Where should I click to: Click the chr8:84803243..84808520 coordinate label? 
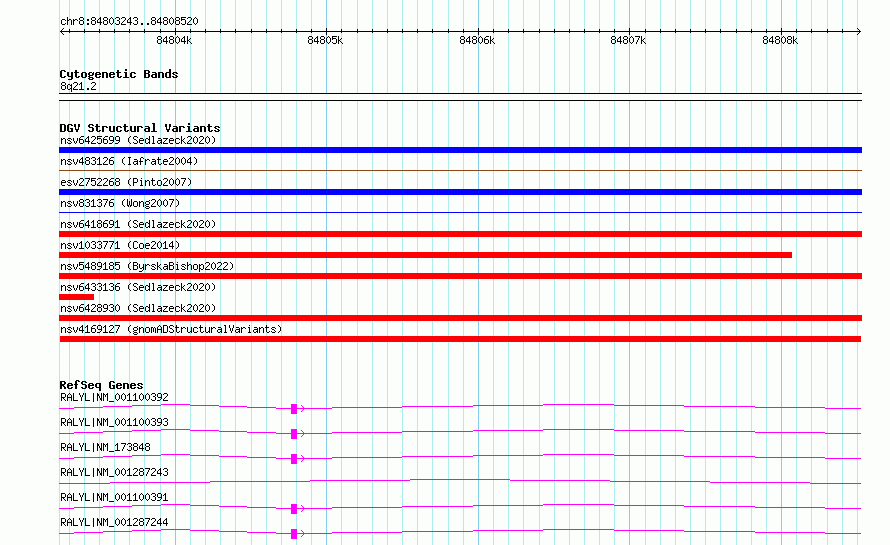coord(129,22)
